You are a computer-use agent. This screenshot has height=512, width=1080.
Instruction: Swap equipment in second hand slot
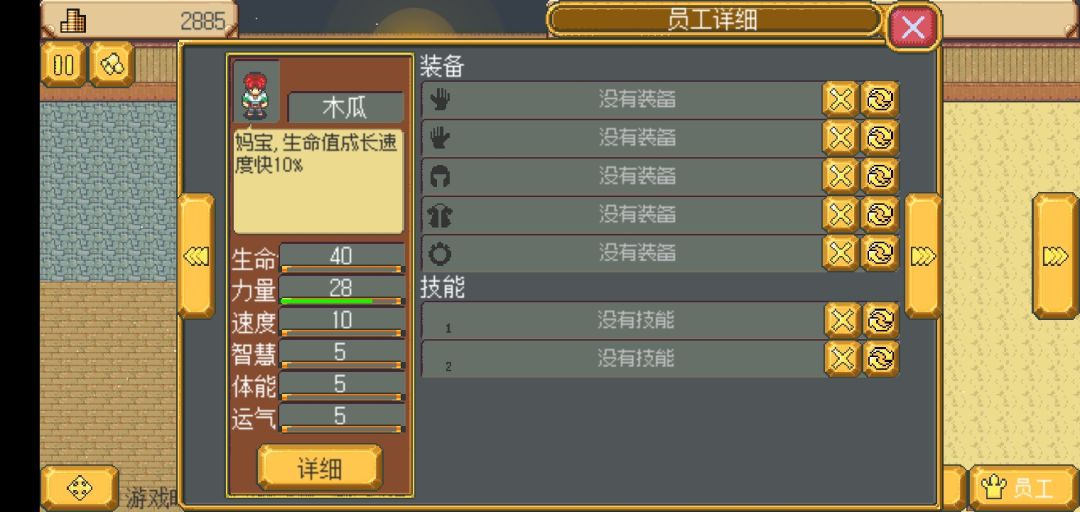point(880,138)
